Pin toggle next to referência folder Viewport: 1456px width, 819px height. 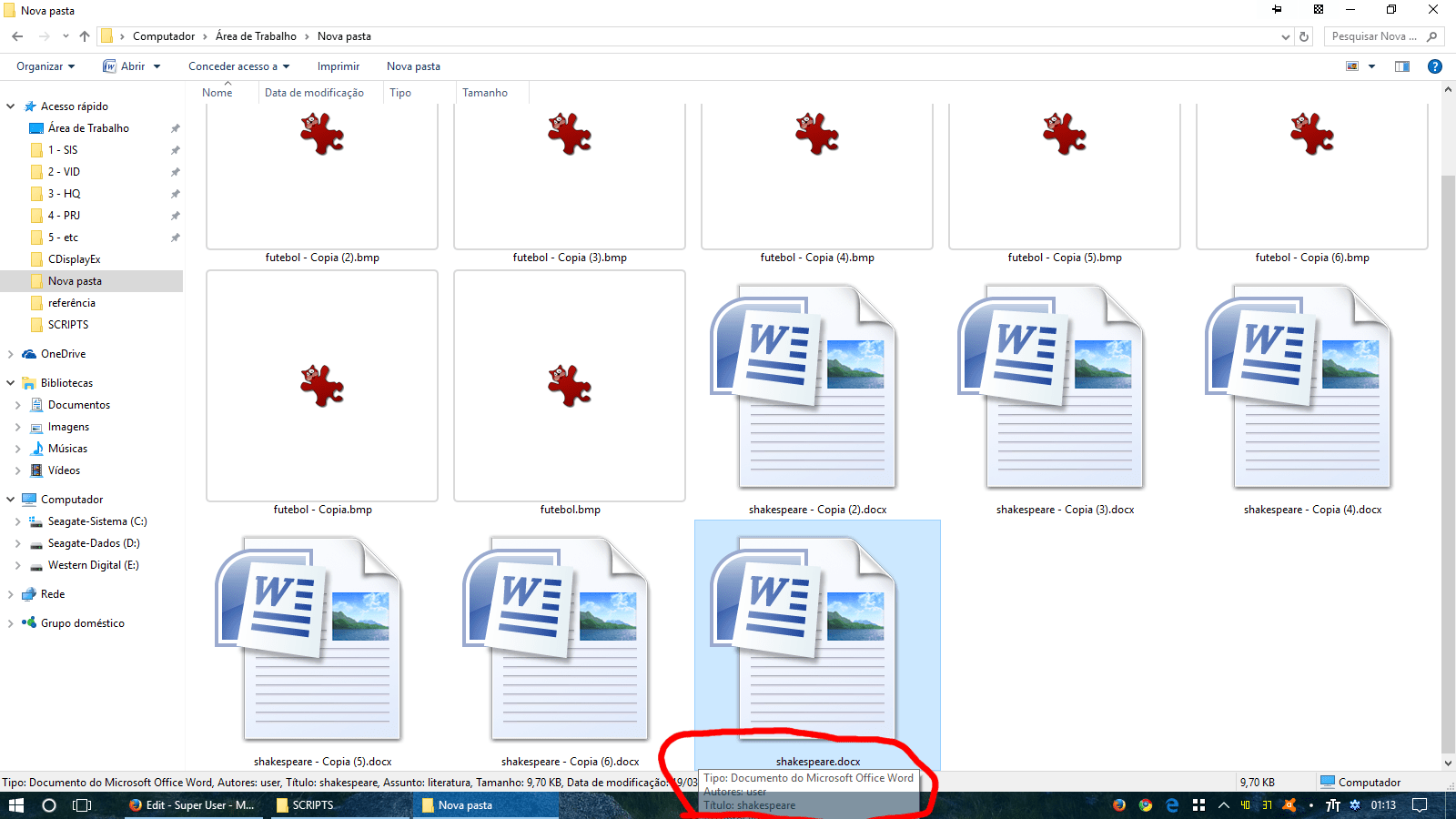tap(174, 302)
